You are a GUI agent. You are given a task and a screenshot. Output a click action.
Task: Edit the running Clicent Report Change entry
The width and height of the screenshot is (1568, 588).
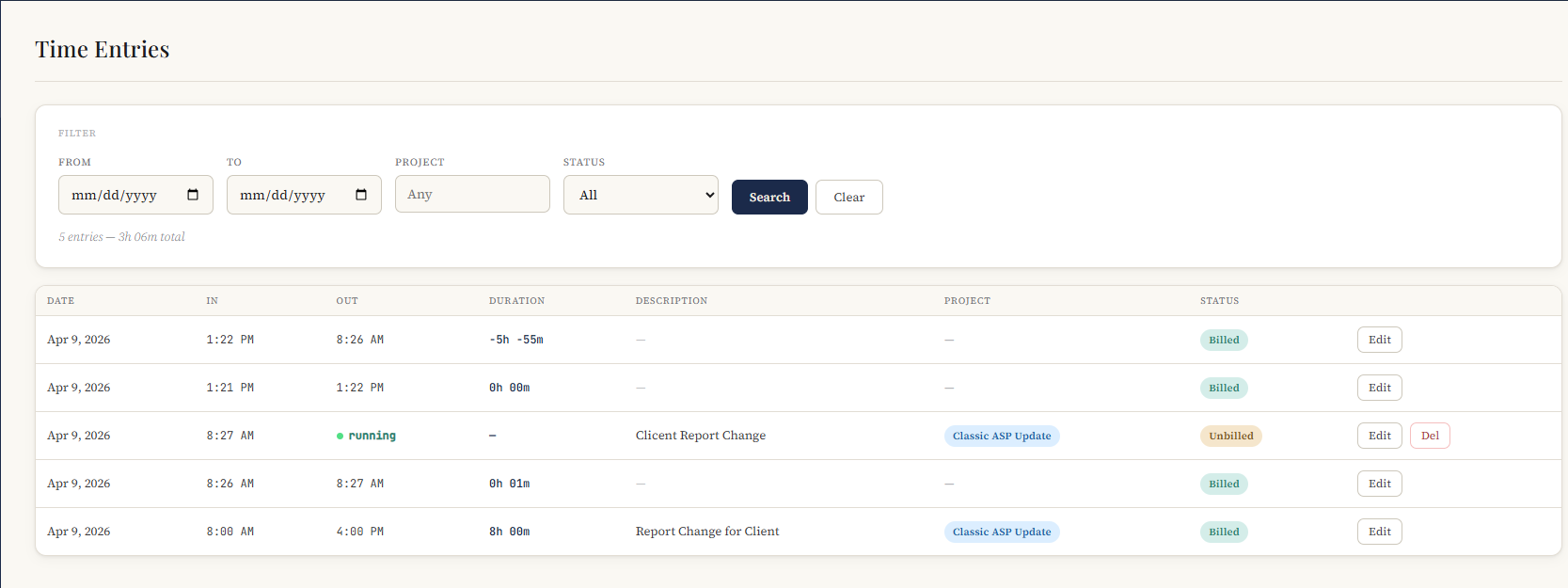(1379, 436)
